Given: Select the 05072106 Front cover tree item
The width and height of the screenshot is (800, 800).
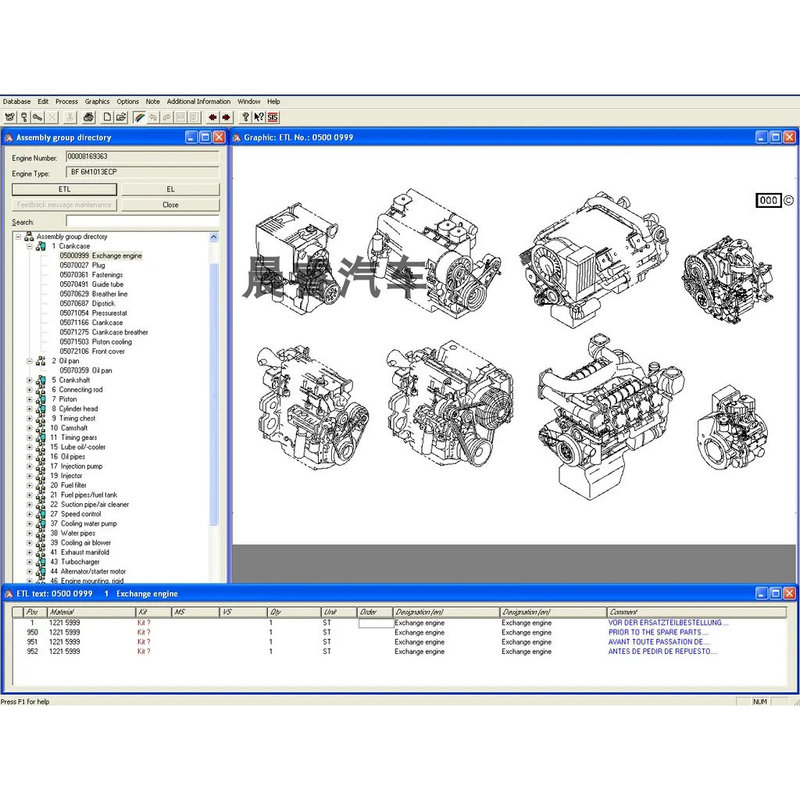Looking at the screenshot, I should tap(92, 352).
